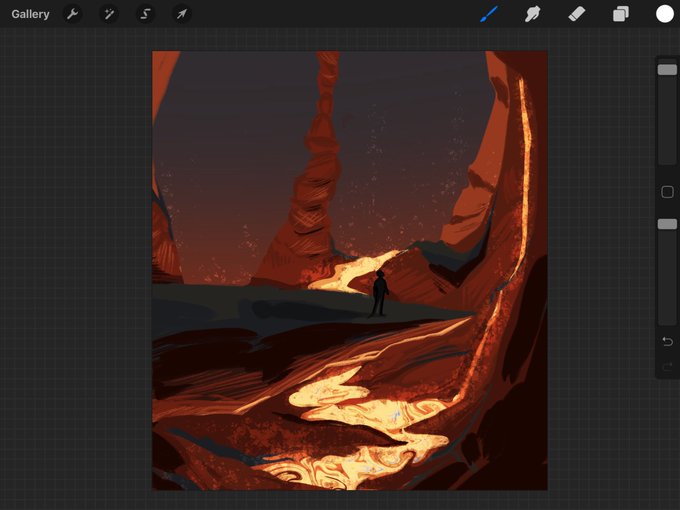Undo the last stroke with sidebar arrow

tap(667, 341)
